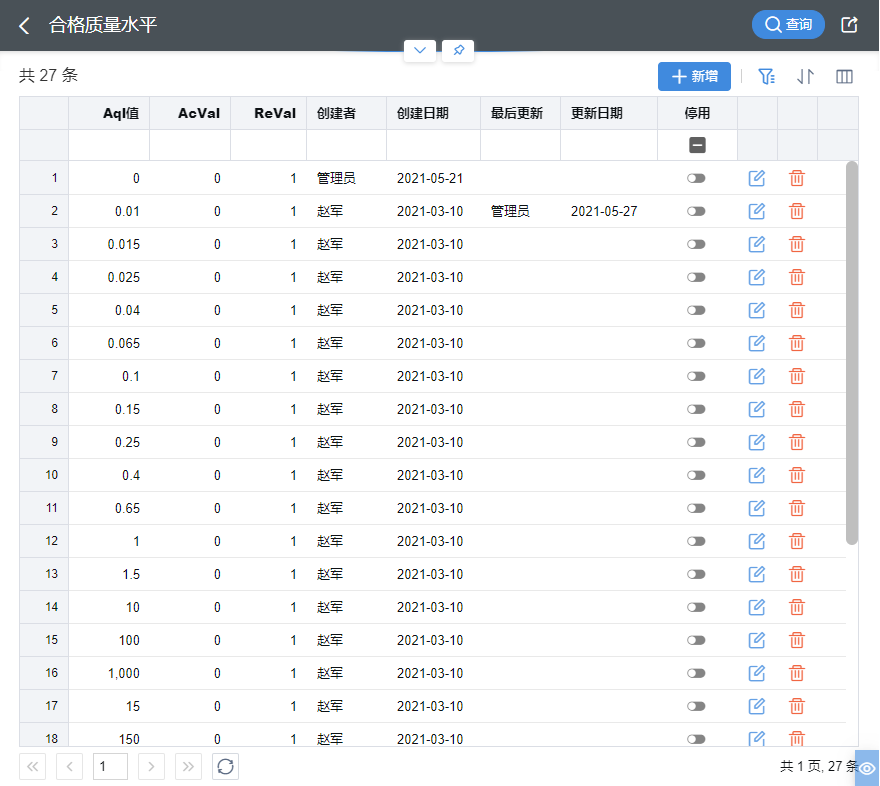Go to the last page

[188, 766]
